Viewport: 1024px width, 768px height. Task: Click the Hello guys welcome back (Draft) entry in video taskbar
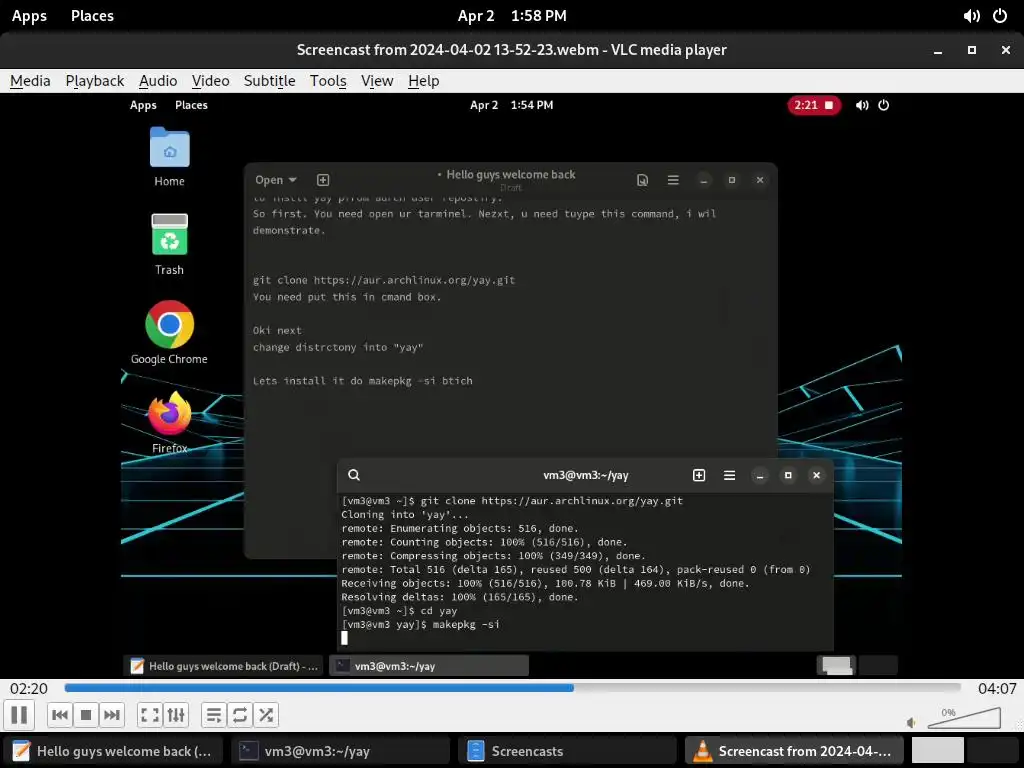tap(223, 666)
